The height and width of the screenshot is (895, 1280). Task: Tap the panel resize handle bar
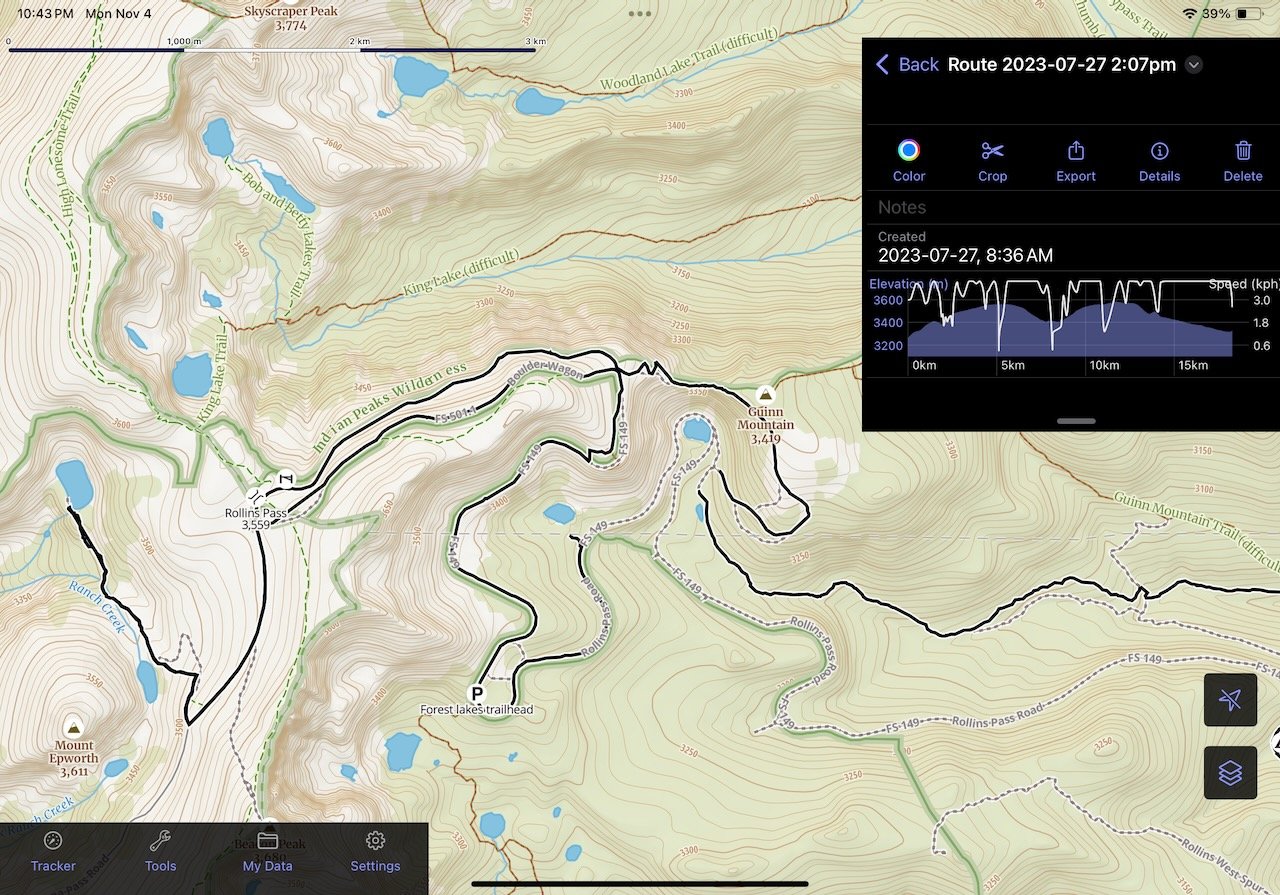1076,421
